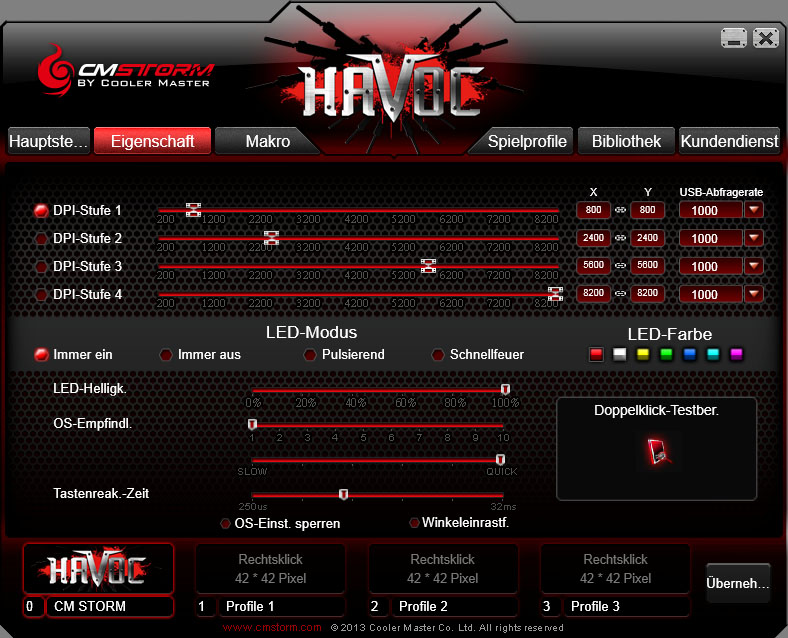Click the DPI-Stufe 2 slider handle
This screenshot has width=788, height=638.
click(x=271, y=238)
